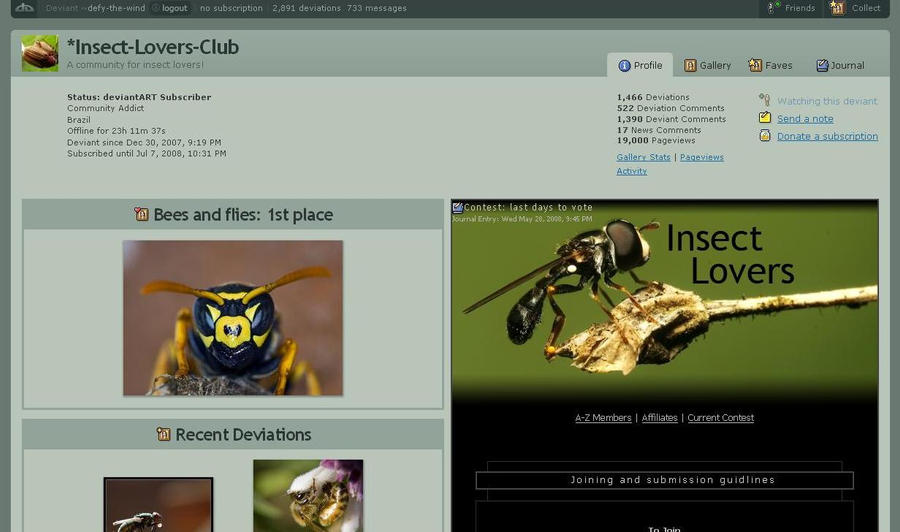Image resolution: width=900 pixels, height=532 pixels.
Task: Click the *Insect-Lovers-Club title
Action: [x=153, y=47]
